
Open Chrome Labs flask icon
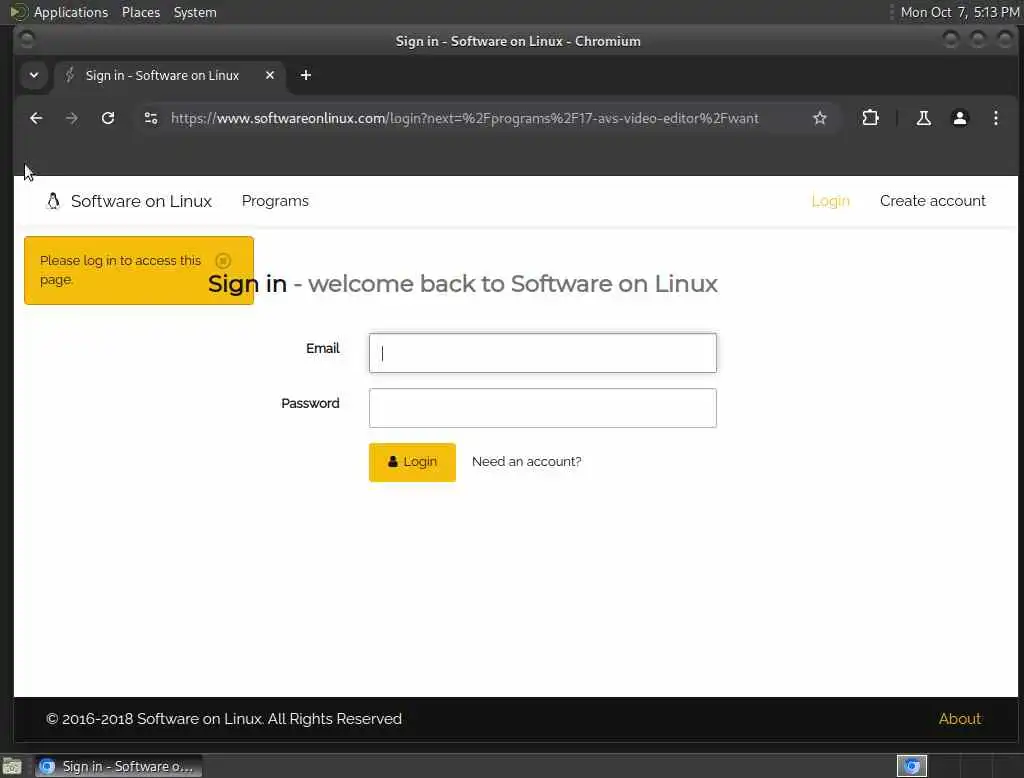tap(923, 118)
